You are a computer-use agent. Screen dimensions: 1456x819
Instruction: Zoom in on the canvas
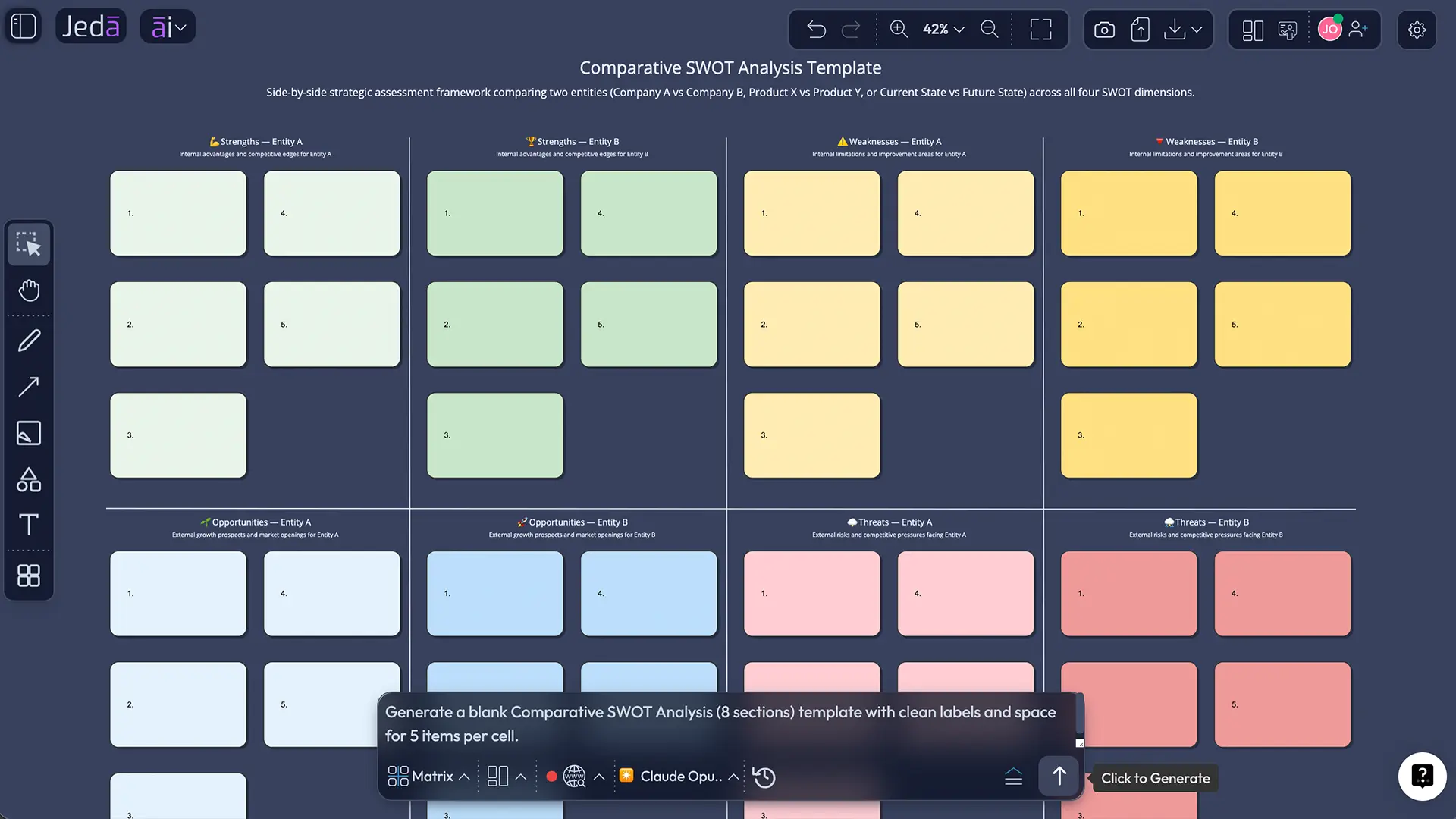click(899, 29)
